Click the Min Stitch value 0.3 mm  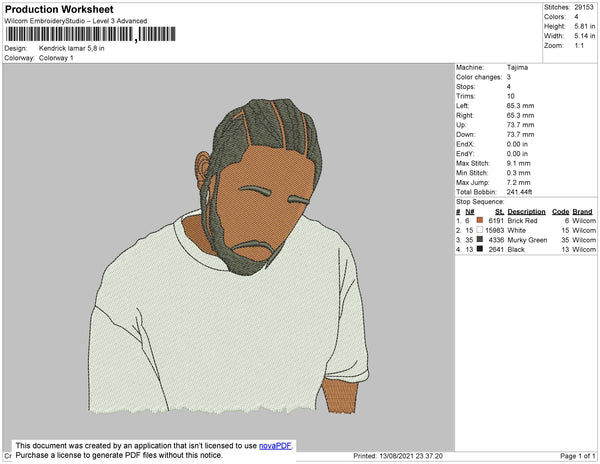pos(518,173)
